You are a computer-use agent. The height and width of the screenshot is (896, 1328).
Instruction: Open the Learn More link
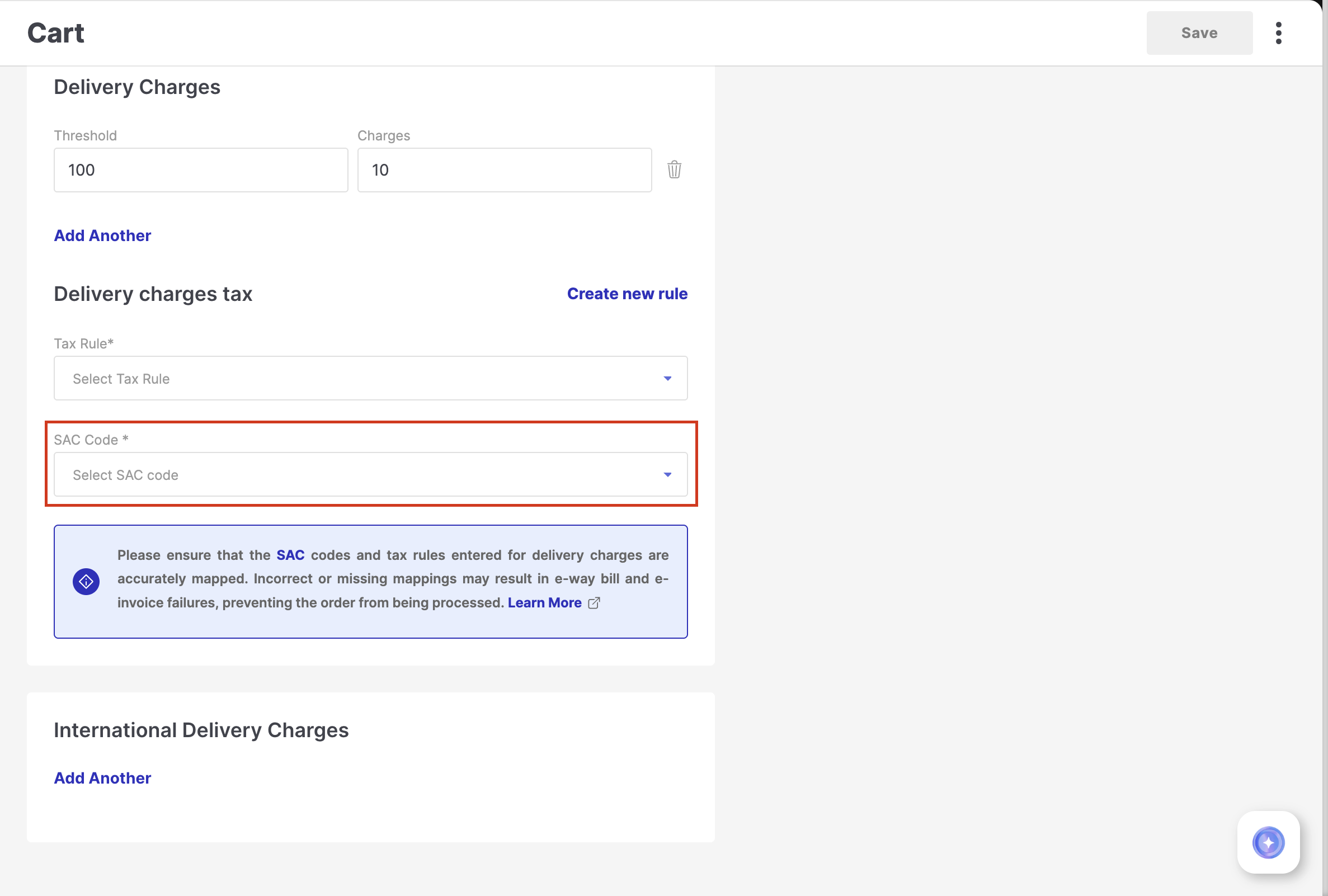[544, 603]
